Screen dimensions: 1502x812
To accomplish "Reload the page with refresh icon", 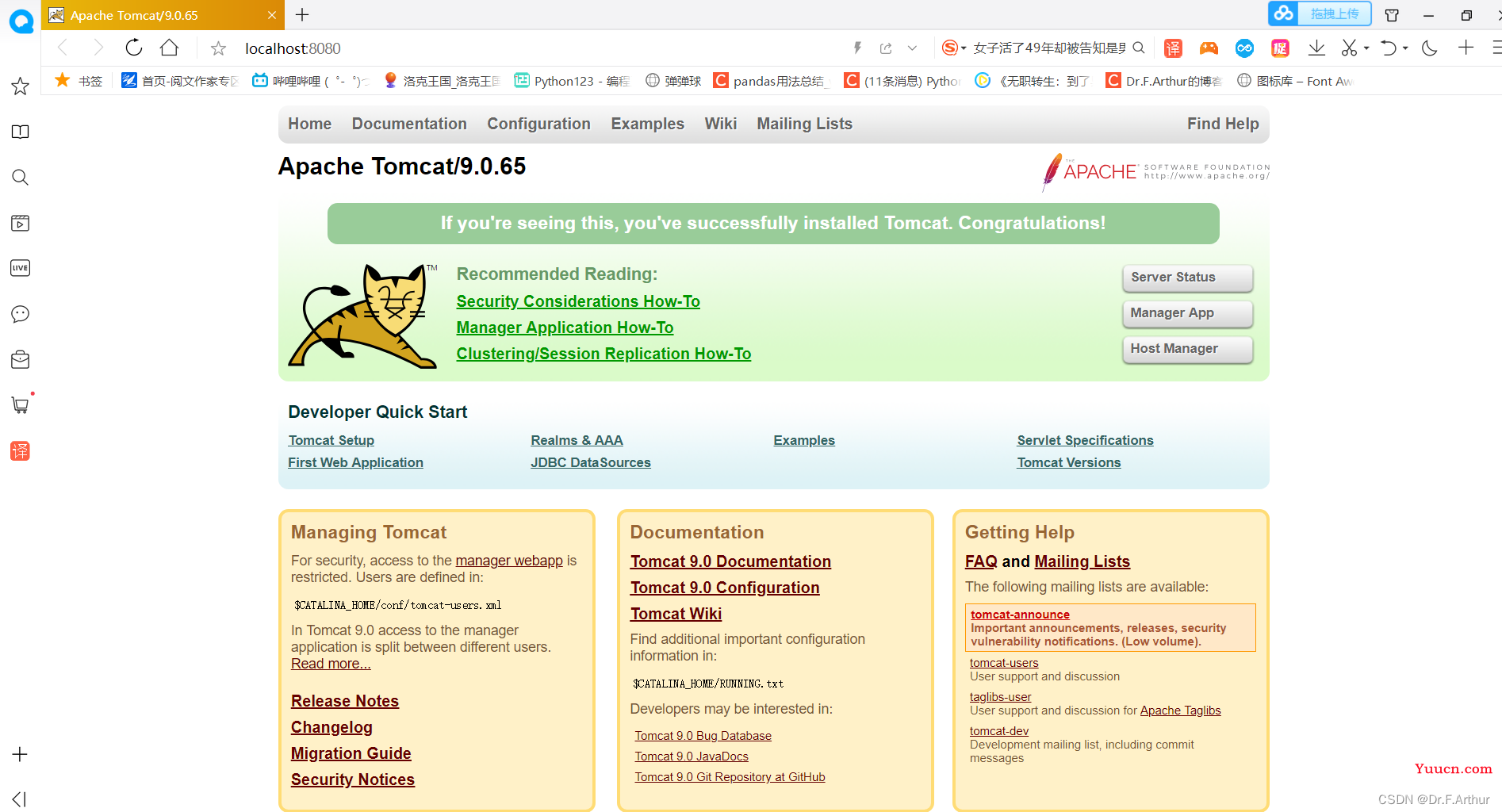I will pyautogui.click(x=134, y=48).
